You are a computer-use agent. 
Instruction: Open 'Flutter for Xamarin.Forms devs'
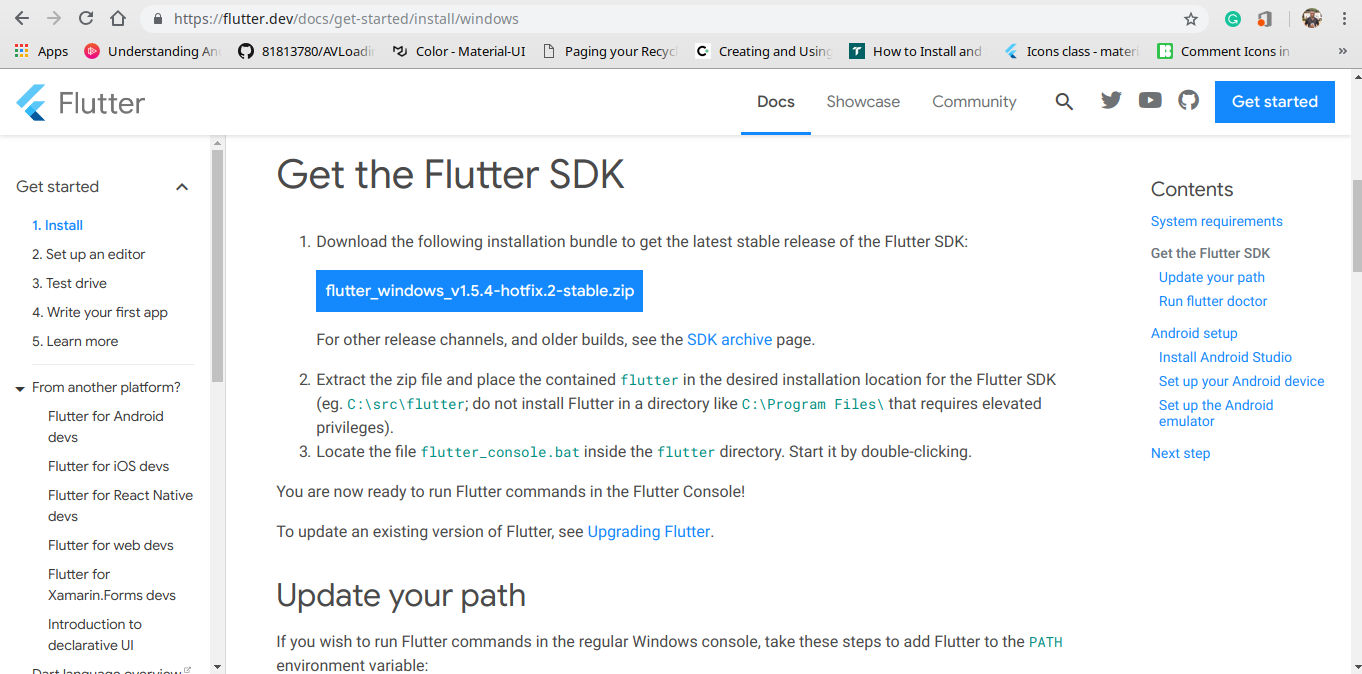click(x=112, y=584)
